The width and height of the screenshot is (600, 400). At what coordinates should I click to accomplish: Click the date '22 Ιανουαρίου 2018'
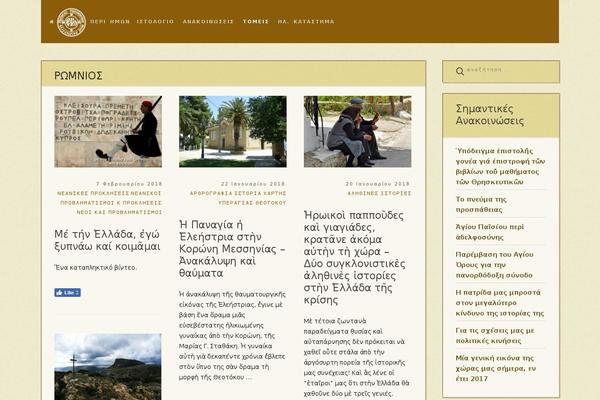click(253, 184)
